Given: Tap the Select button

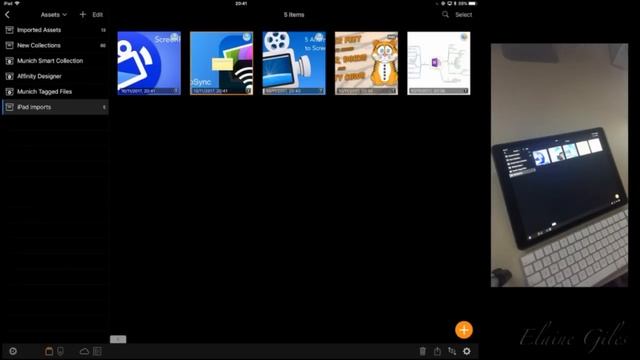Looking at the screenshot, I should click(464, 15).
